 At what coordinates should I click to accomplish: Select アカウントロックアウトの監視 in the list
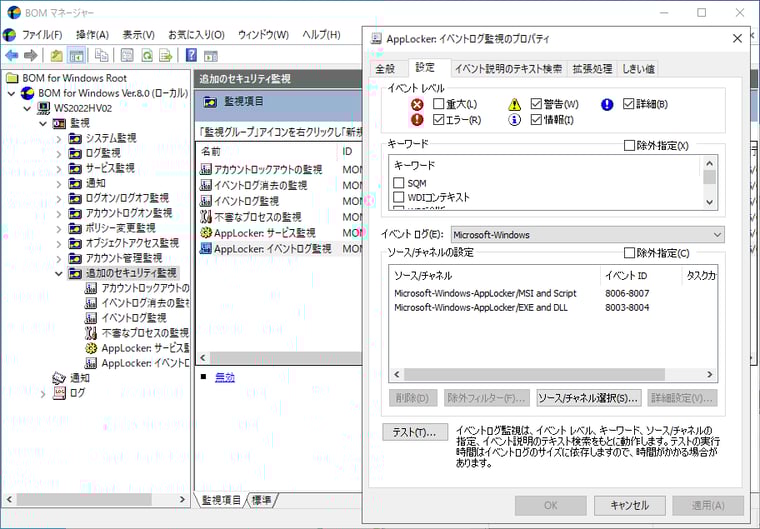(x=268, y=169)
